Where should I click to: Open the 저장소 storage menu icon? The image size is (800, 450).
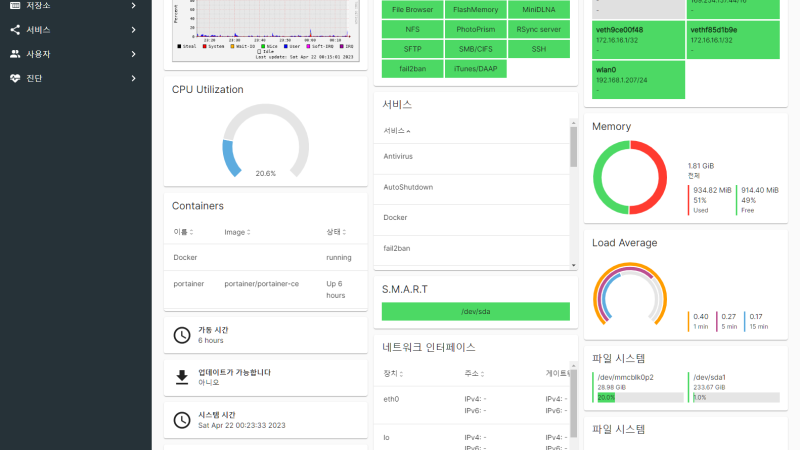(x=15, y=5)
